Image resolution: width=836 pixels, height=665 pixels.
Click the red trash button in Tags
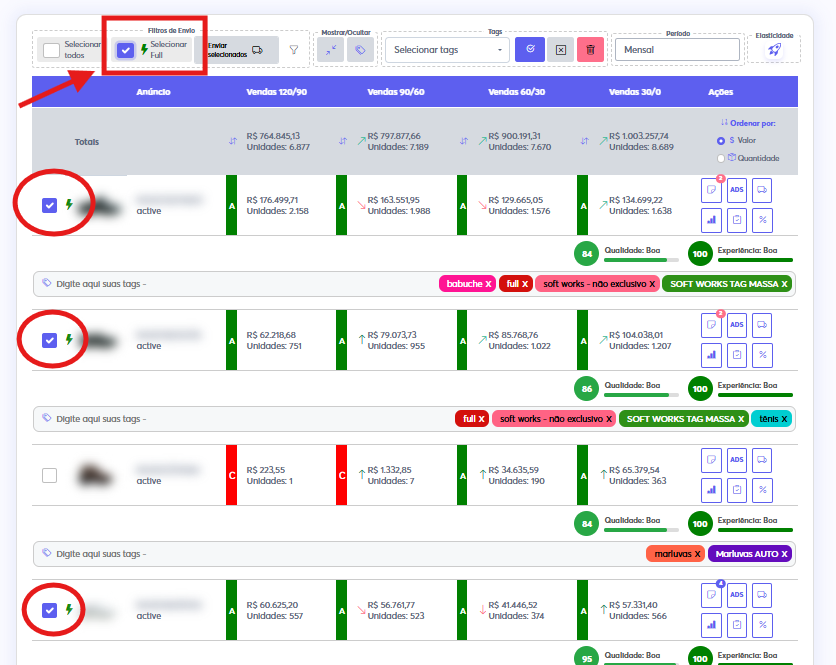(590, 50)
